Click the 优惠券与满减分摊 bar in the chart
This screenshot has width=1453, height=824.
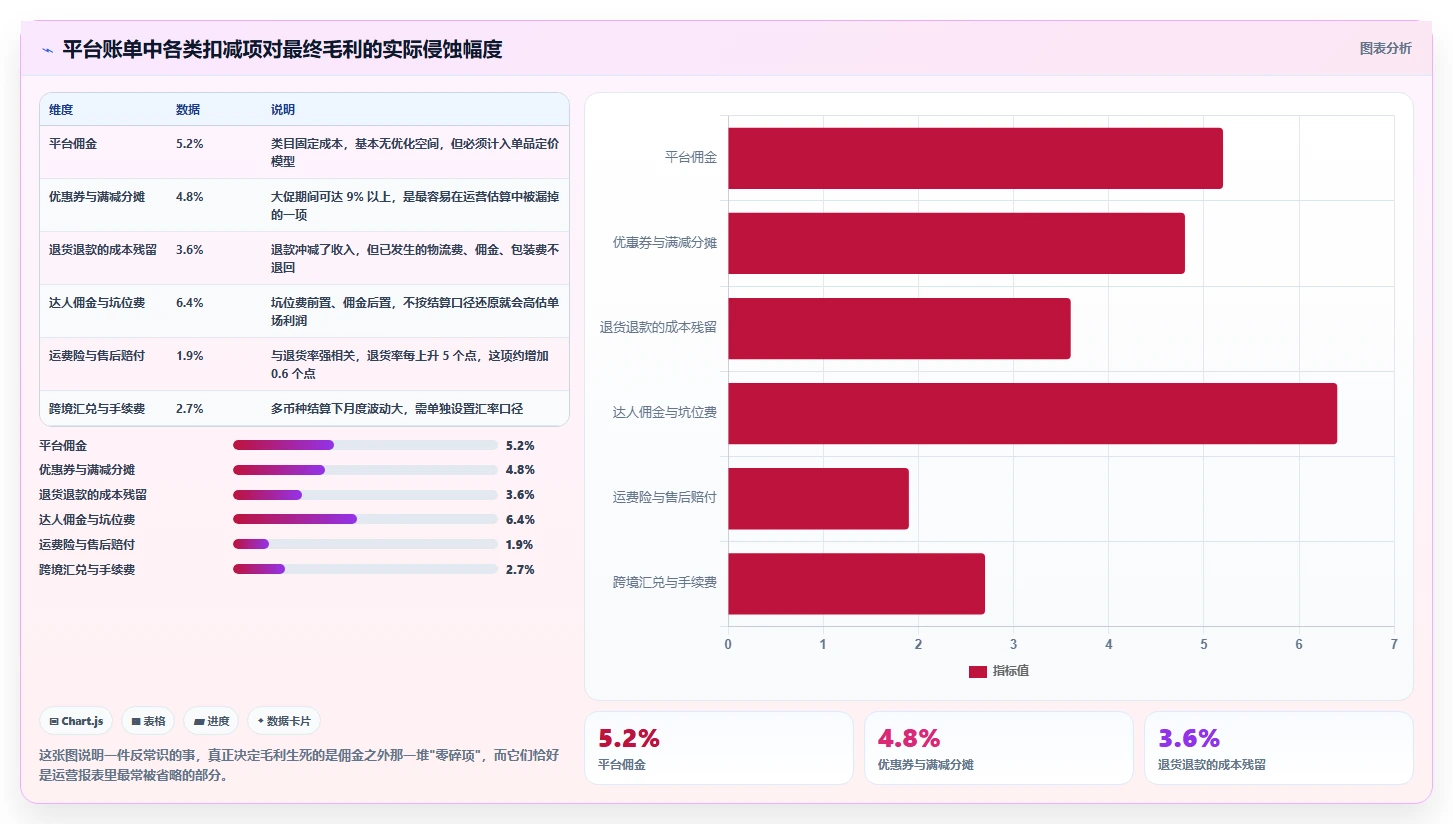click(956, 243)
